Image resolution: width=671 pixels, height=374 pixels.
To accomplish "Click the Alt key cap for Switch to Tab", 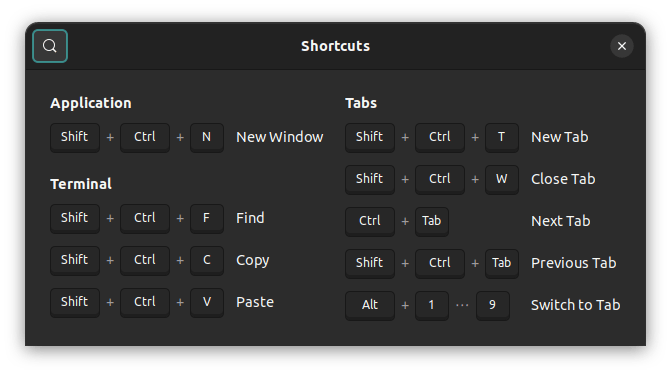I will [x=370, y=305].
